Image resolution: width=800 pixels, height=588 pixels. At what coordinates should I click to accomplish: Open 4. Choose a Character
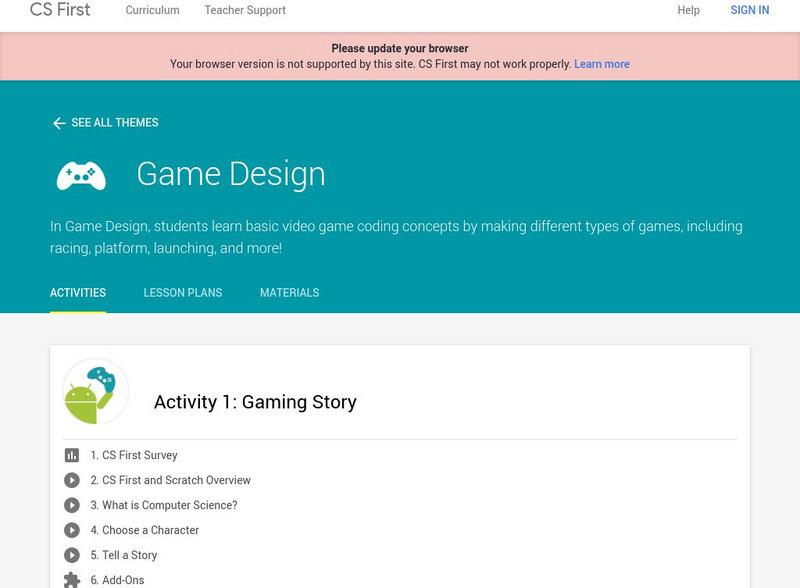point(144,530)
